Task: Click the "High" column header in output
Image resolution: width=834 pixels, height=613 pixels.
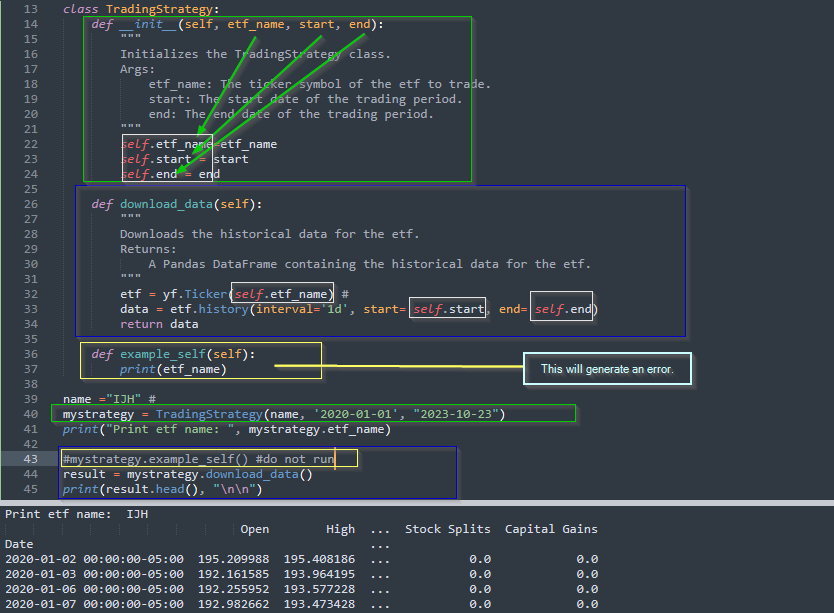Action: pyautogui.click(x=340, y=529)
